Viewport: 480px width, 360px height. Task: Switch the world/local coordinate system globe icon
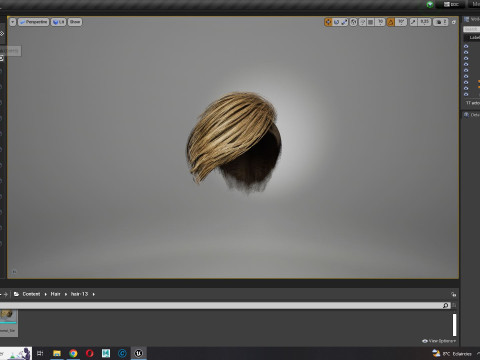coord(354,22)
